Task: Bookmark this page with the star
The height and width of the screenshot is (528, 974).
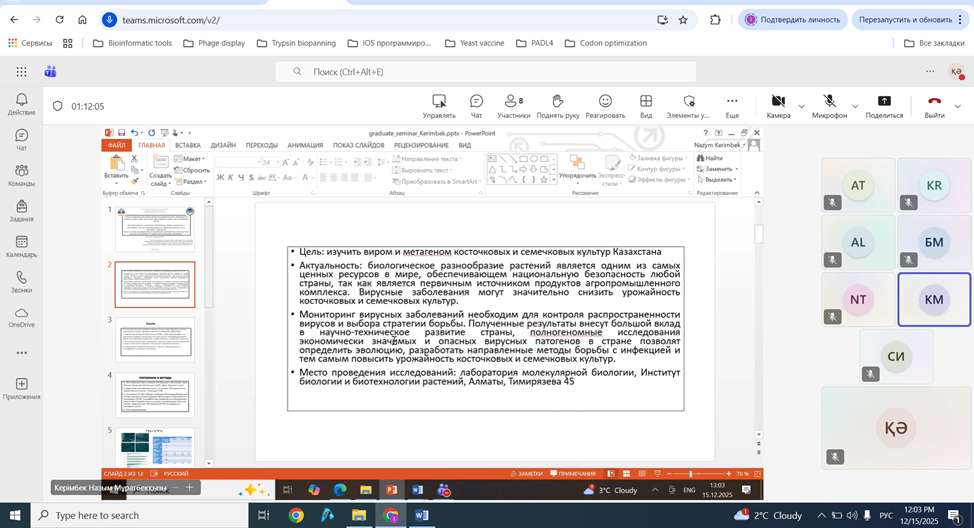Action: [x=683, y=20]
